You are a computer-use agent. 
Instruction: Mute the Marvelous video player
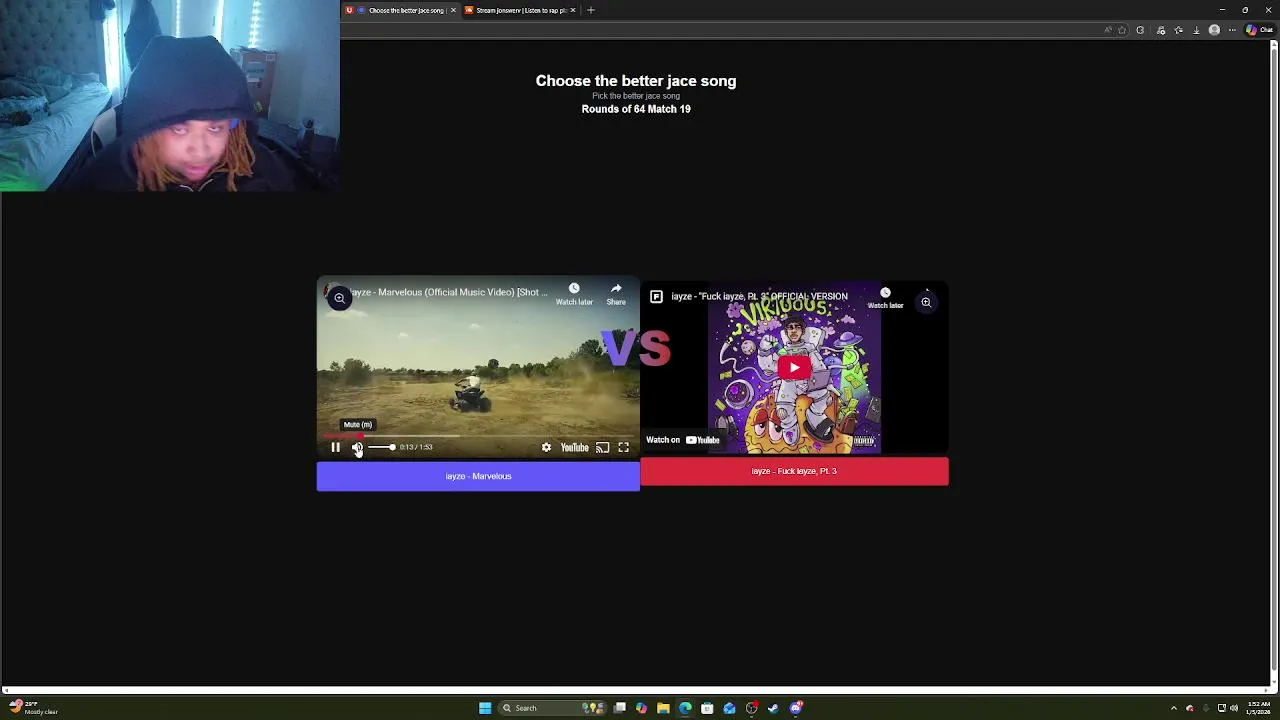(x=357, y=448)
